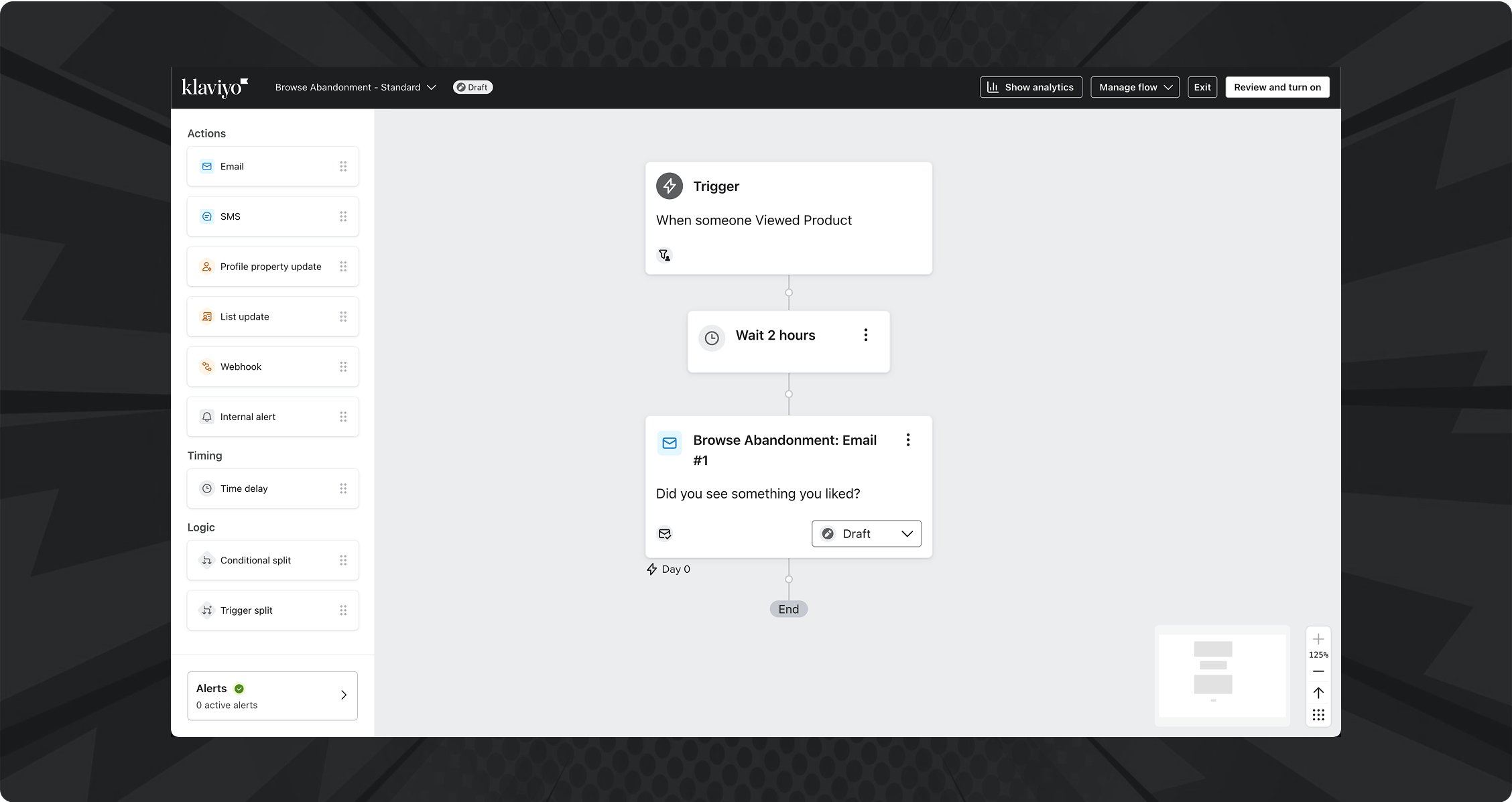This screenshot has width=1512, height=802.
Task: Zoom out with the minus icon
Action: pyautogui.click(x=1318, y=671)
